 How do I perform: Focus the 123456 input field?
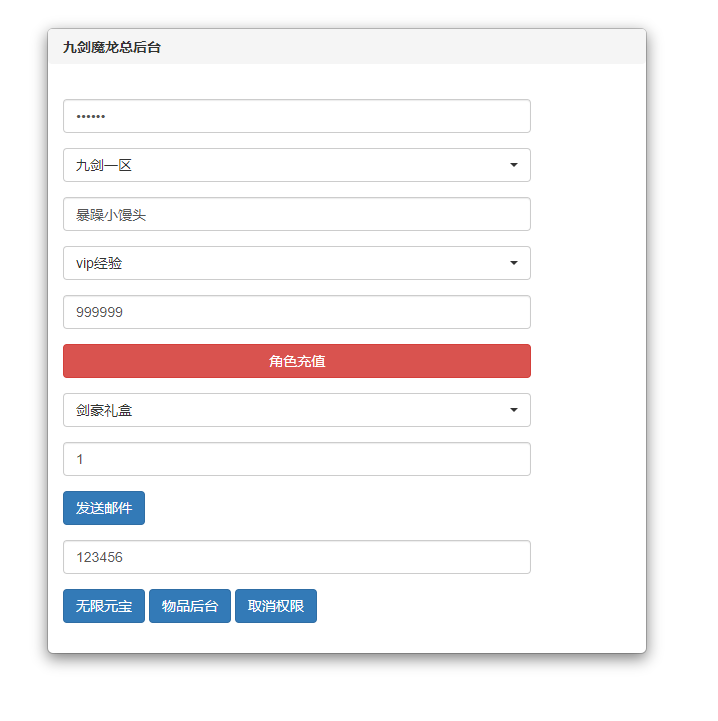296,557
